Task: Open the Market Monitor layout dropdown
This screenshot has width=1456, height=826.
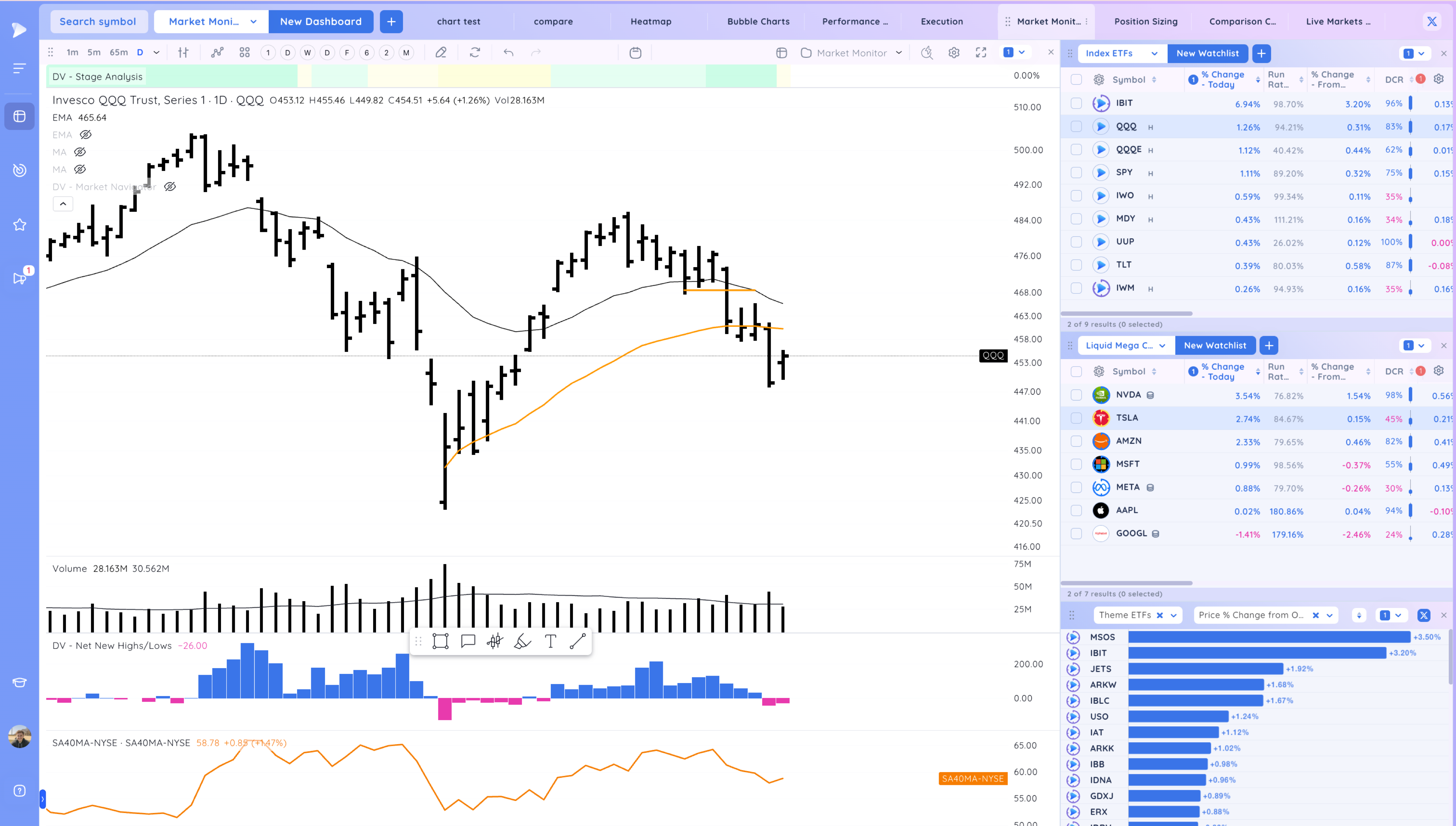Action: coord(899,53)
